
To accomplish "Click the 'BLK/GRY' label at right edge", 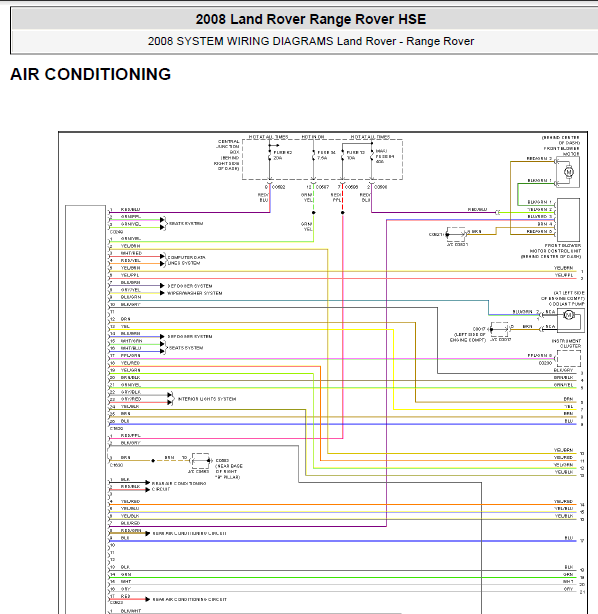I will pyautogui.click(x=563, y=370).
